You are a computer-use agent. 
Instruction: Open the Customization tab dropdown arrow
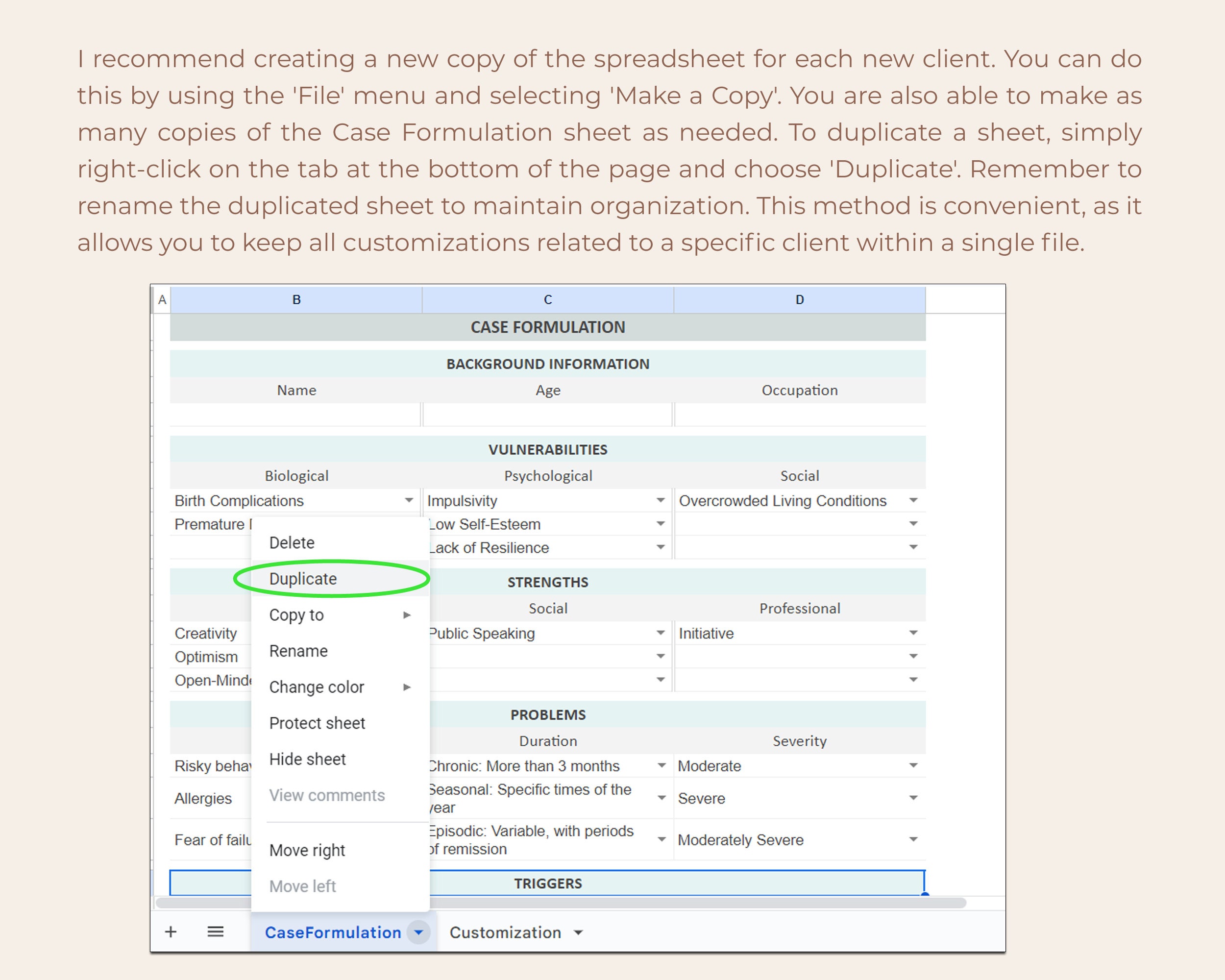click(578, 932)
